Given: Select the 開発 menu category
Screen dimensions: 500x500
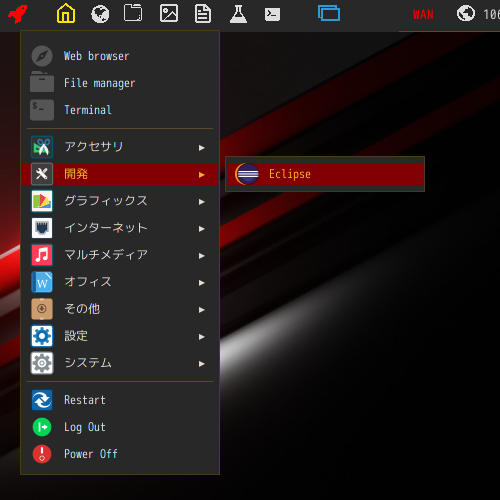Looking at the screenshot, I should coord(120,174).
